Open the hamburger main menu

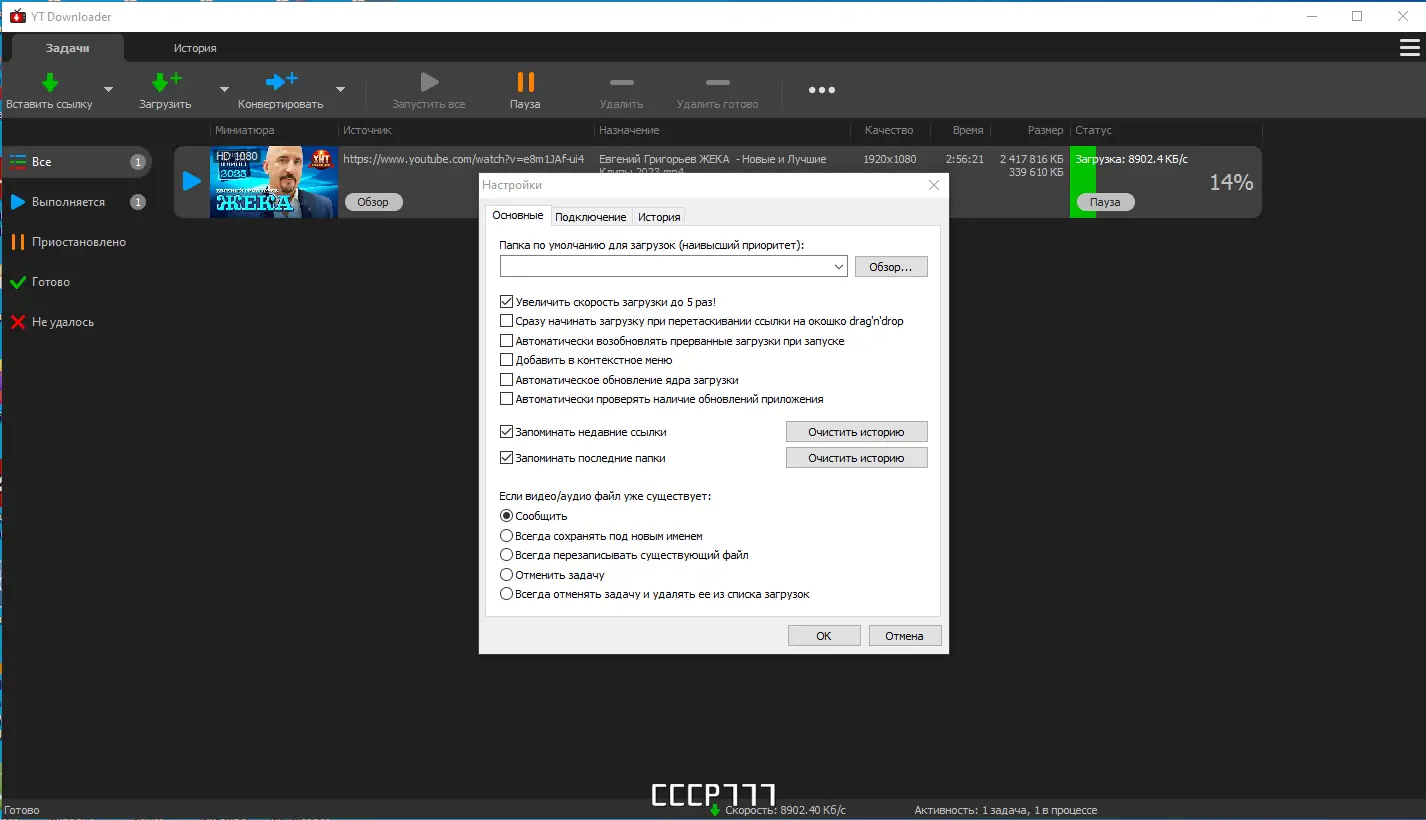coord(1409,48)
